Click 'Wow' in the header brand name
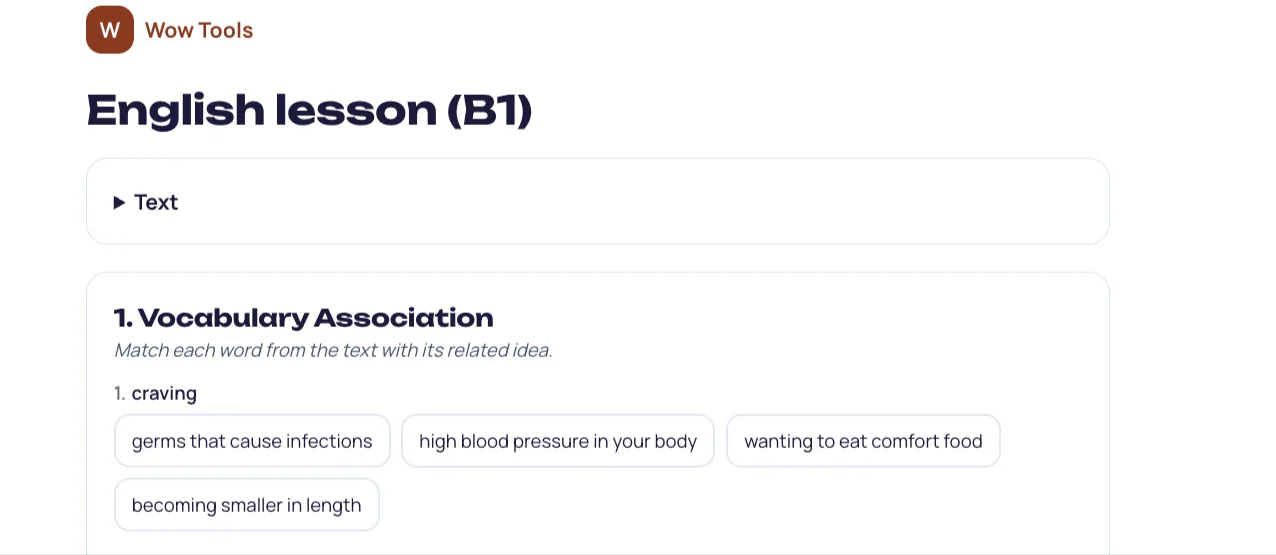The height and width of the screenshot is (555, 1276). [x=169, y=30]
